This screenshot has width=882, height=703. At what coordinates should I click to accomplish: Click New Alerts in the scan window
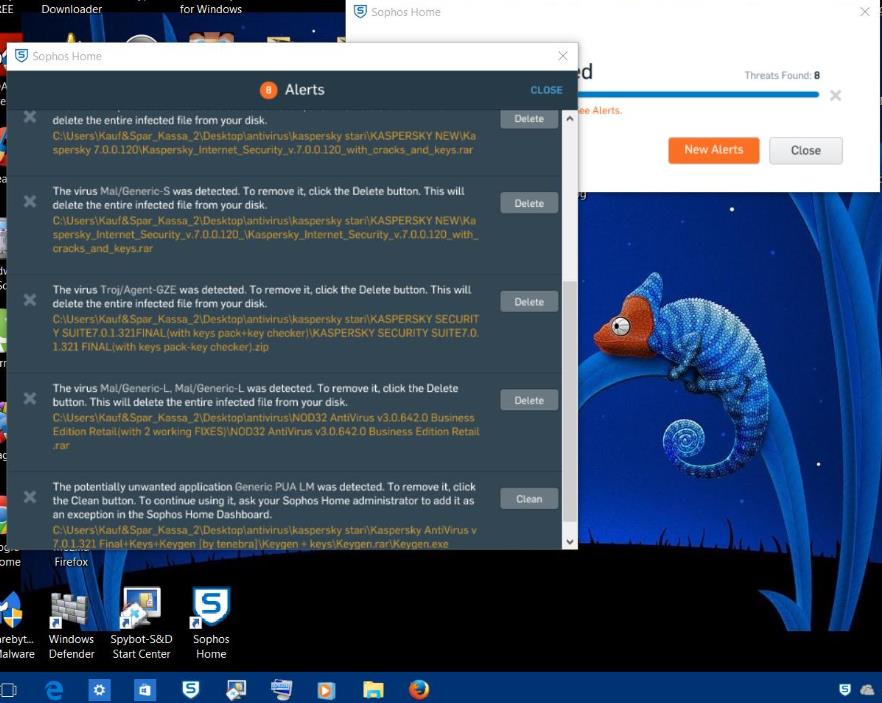[x=713, y=150]
